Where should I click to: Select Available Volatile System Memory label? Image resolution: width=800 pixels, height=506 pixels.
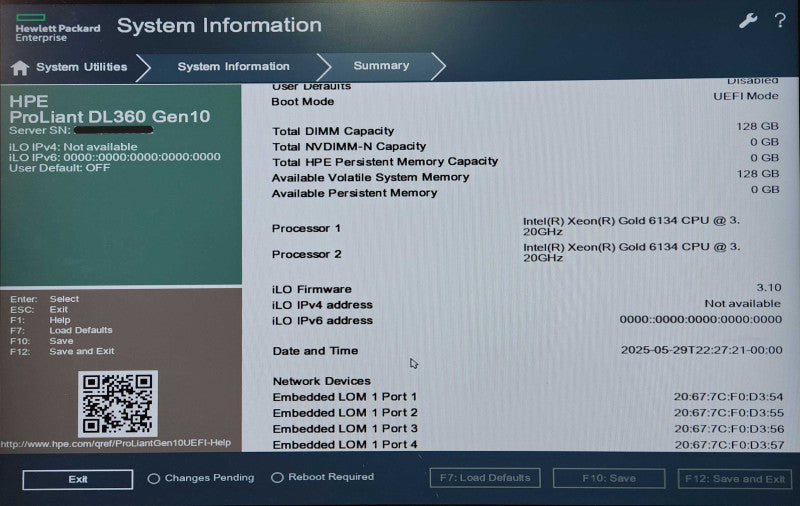tap(370, 178)
